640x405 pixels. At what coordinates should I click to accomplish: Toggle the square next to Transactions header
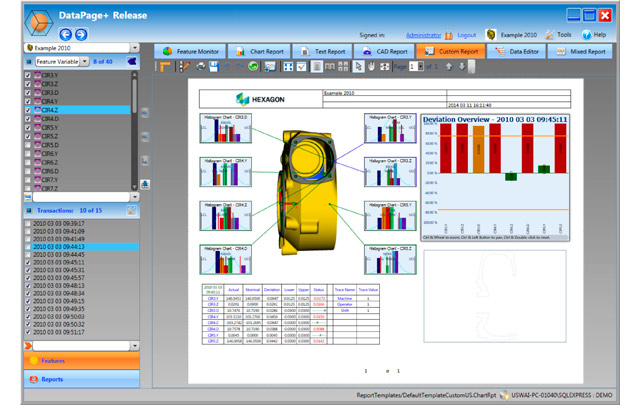29,211
